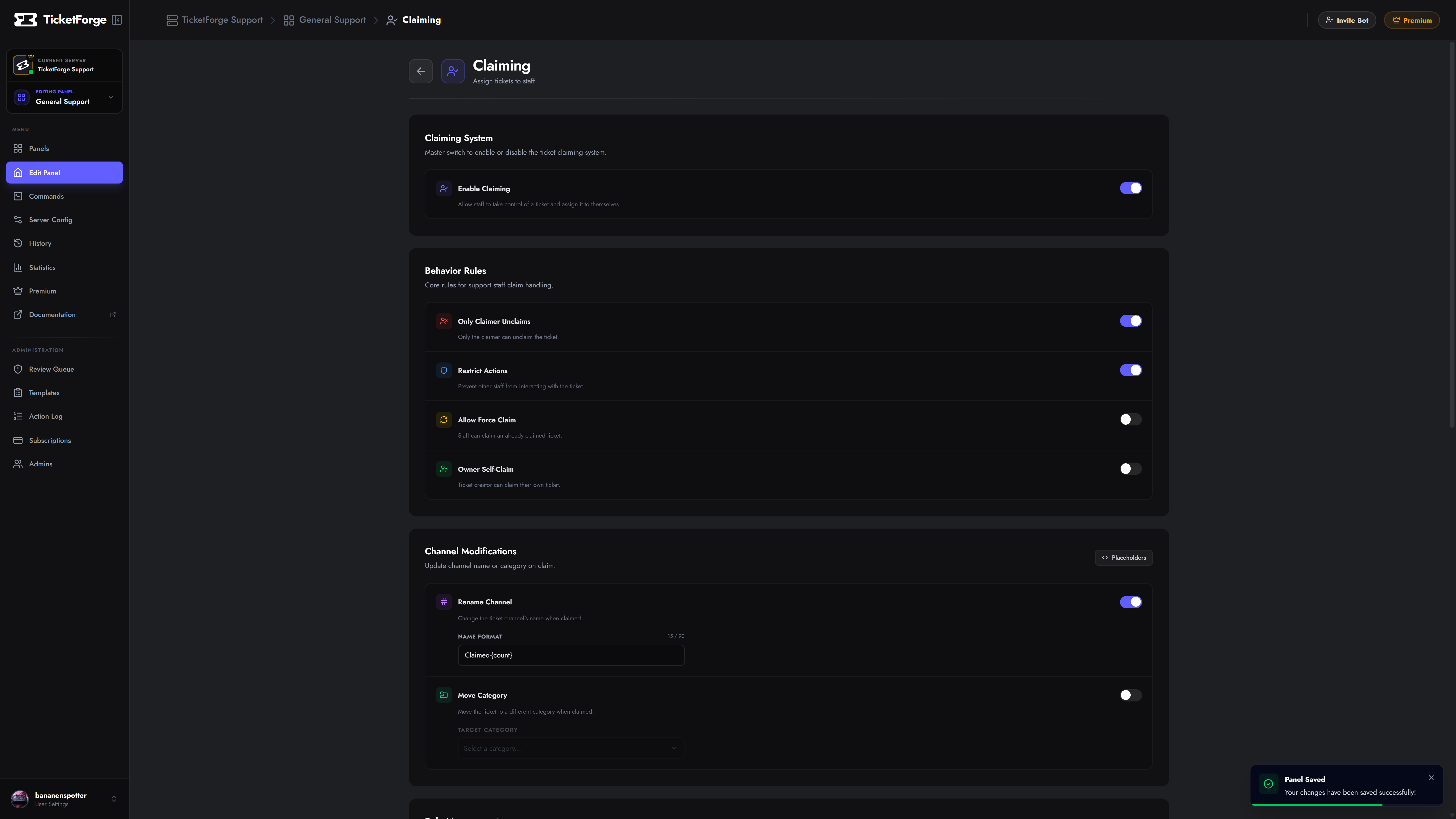Click the Statistics bar chart icon
Viewport: 1456px width, 819px height.
[18, 267]
